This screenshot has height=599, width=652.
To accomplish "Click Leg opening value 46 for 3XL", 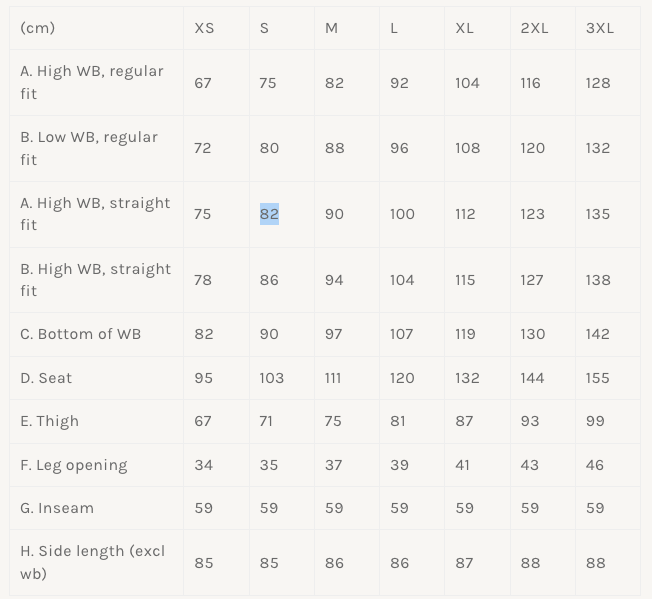I will tap(595, 465).
